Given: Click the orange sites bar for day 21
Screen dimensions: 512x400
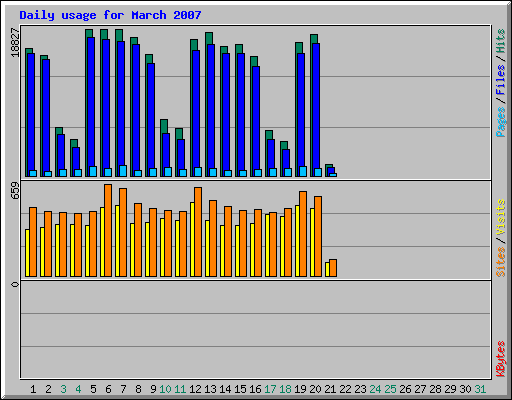Looking at the screenshot, I should (x=333, y=268).
